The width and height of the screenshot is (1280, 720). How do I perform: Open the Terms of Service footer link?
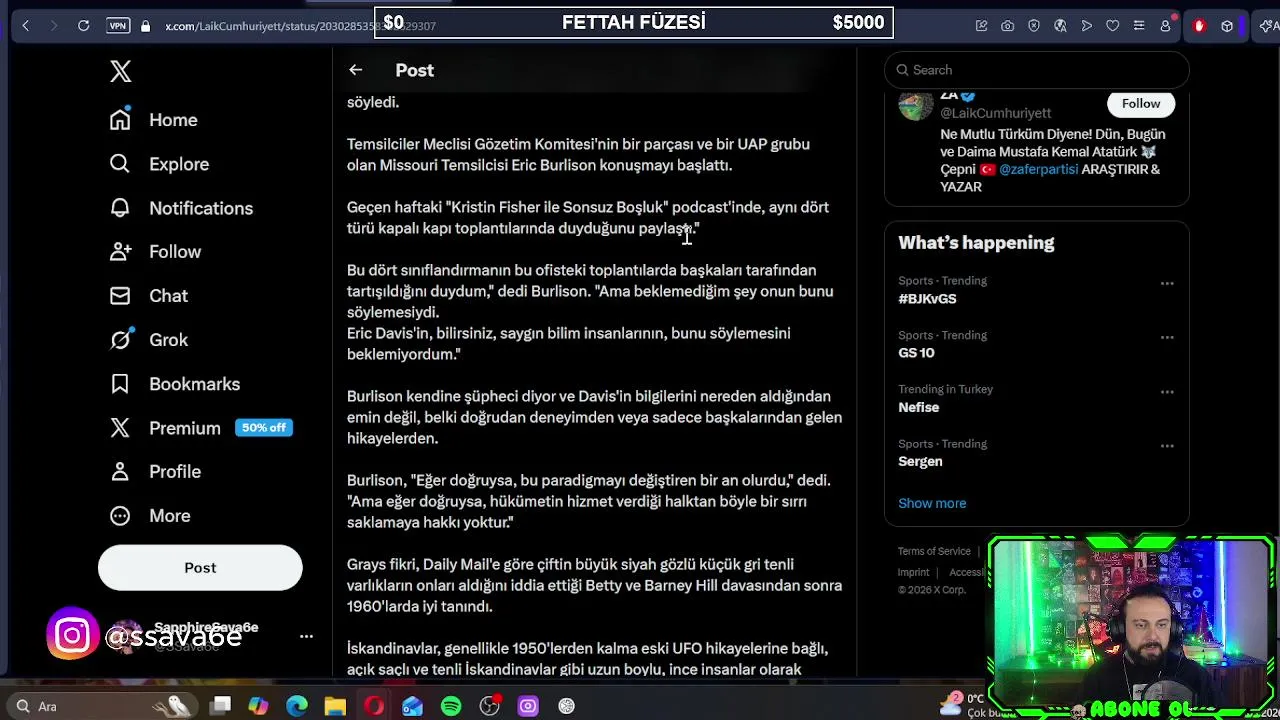point(934,551)
